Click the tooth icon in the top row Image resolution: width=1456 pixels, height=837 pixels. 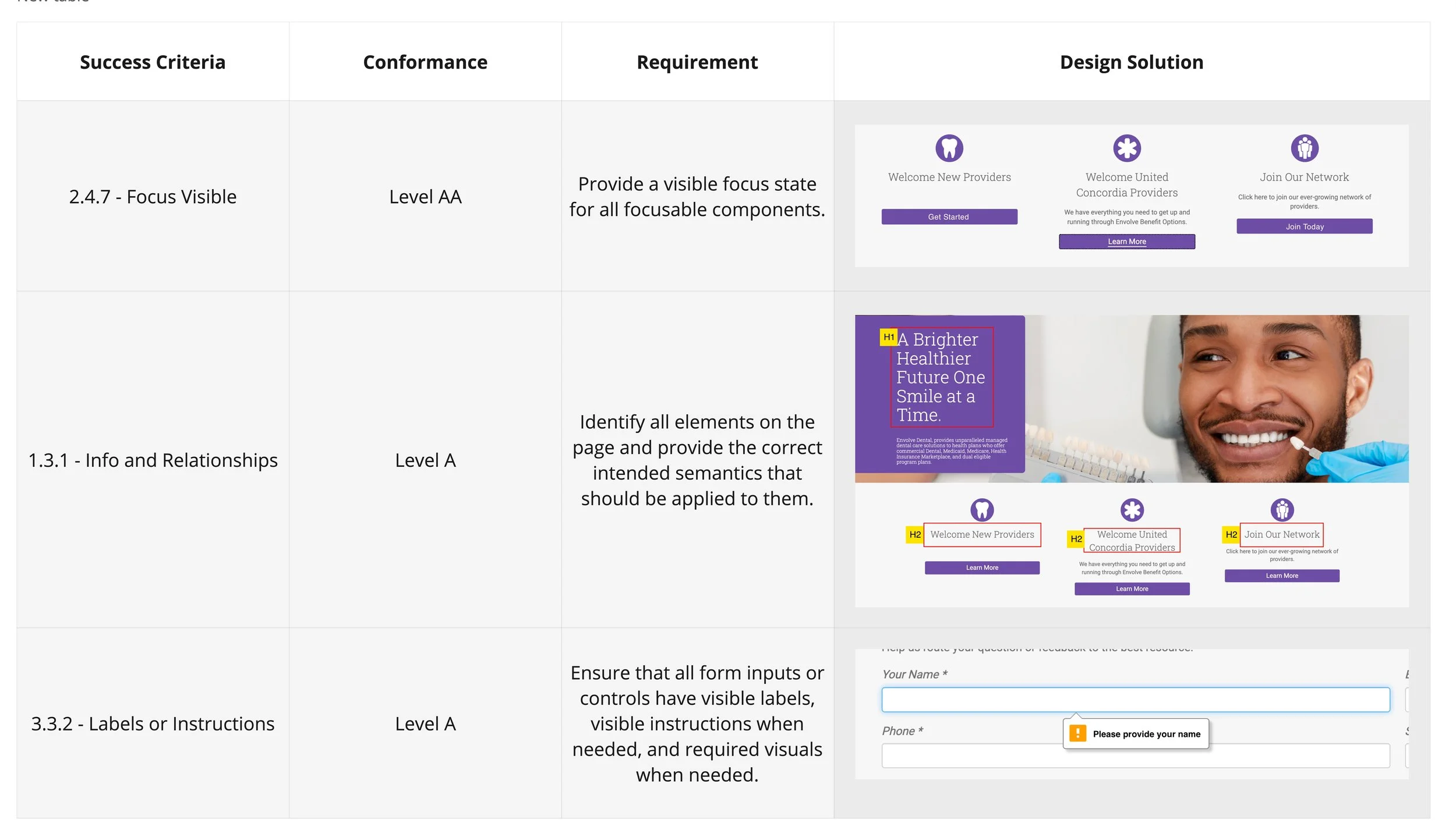click(x=949, y=148)
